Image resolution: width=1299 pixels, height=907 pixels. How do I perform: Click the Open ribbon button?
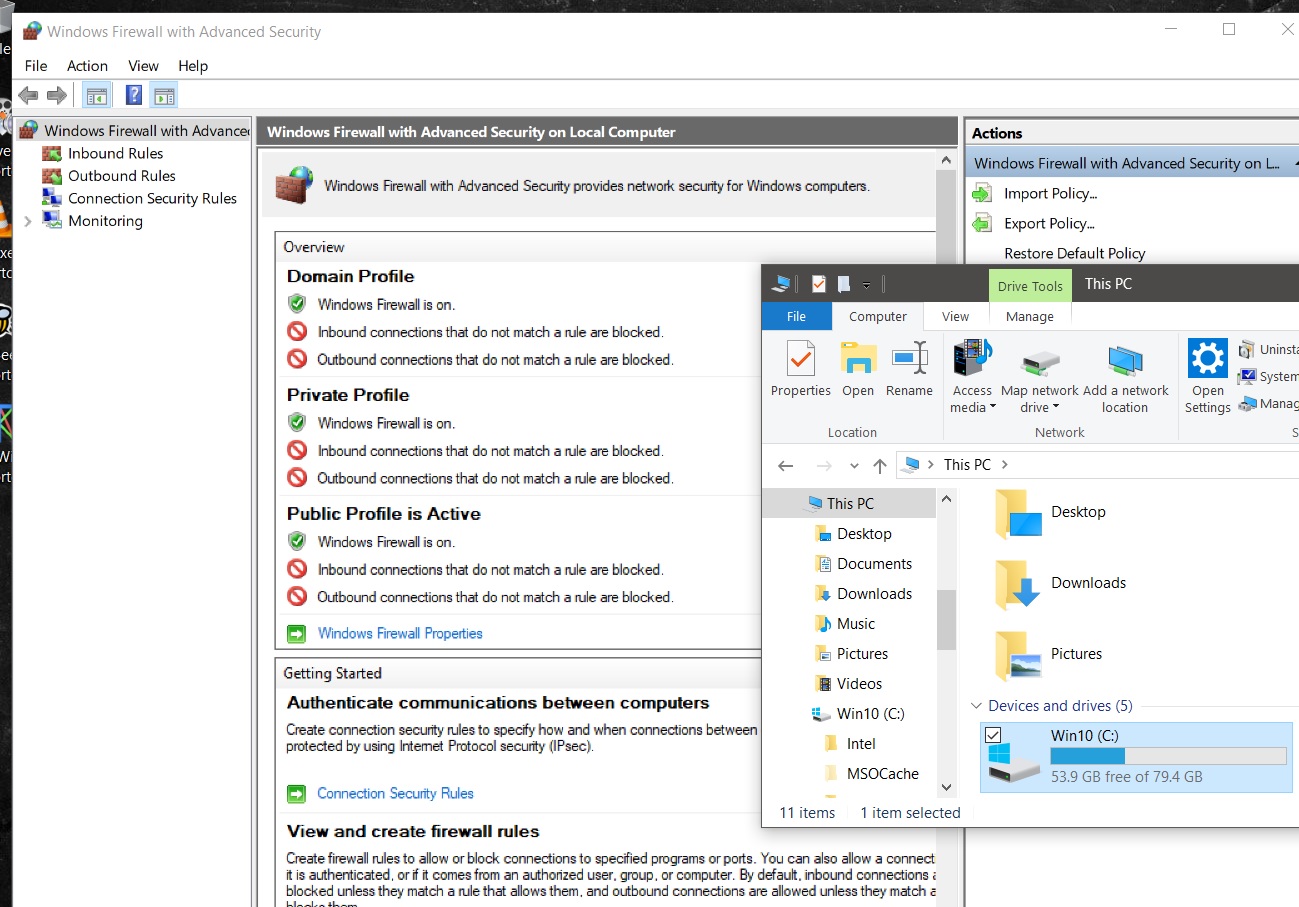pos(858,369)
